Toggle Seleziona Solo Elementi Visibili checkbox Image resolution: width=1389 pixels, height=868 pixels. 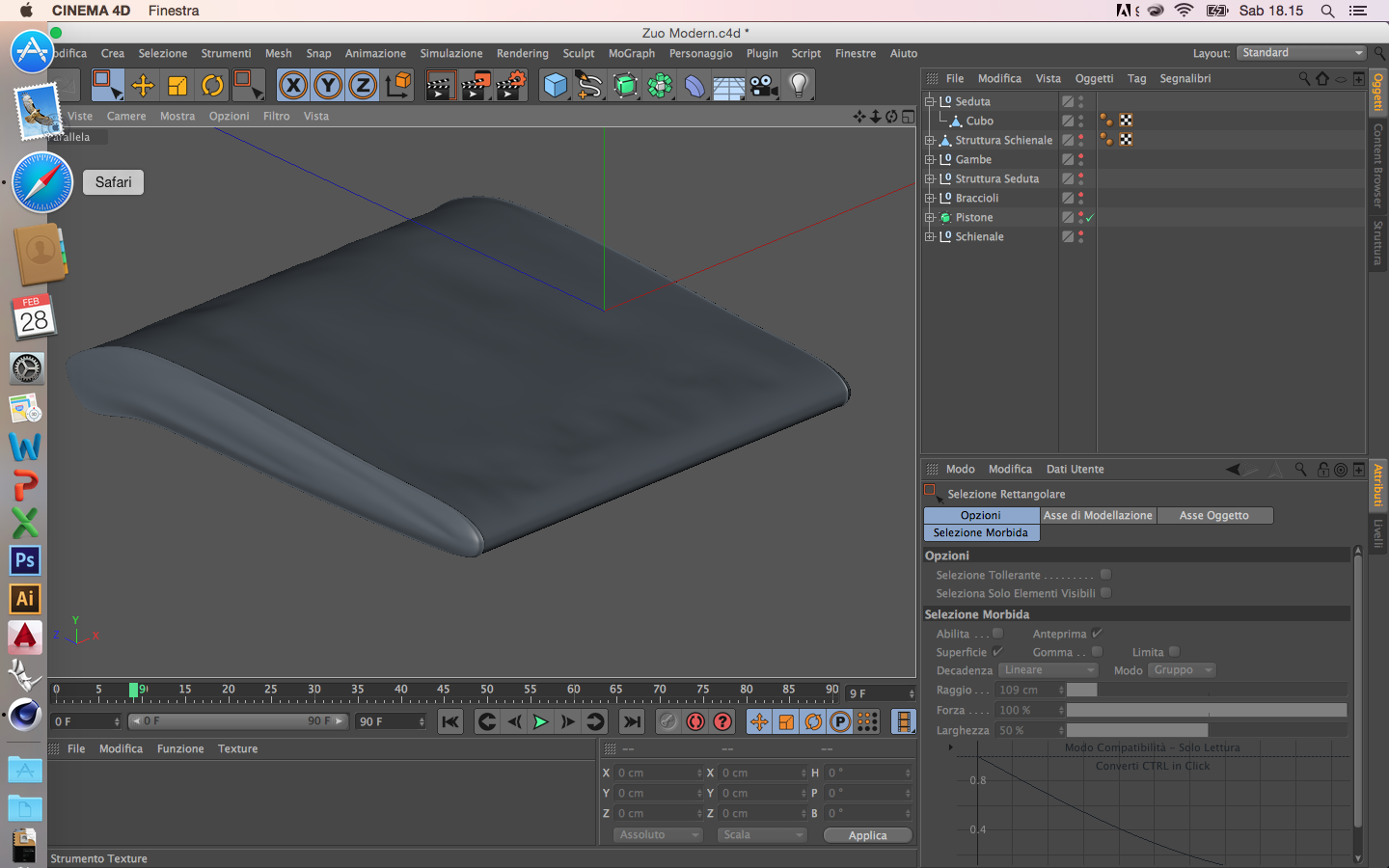[x=1105, y=593]
